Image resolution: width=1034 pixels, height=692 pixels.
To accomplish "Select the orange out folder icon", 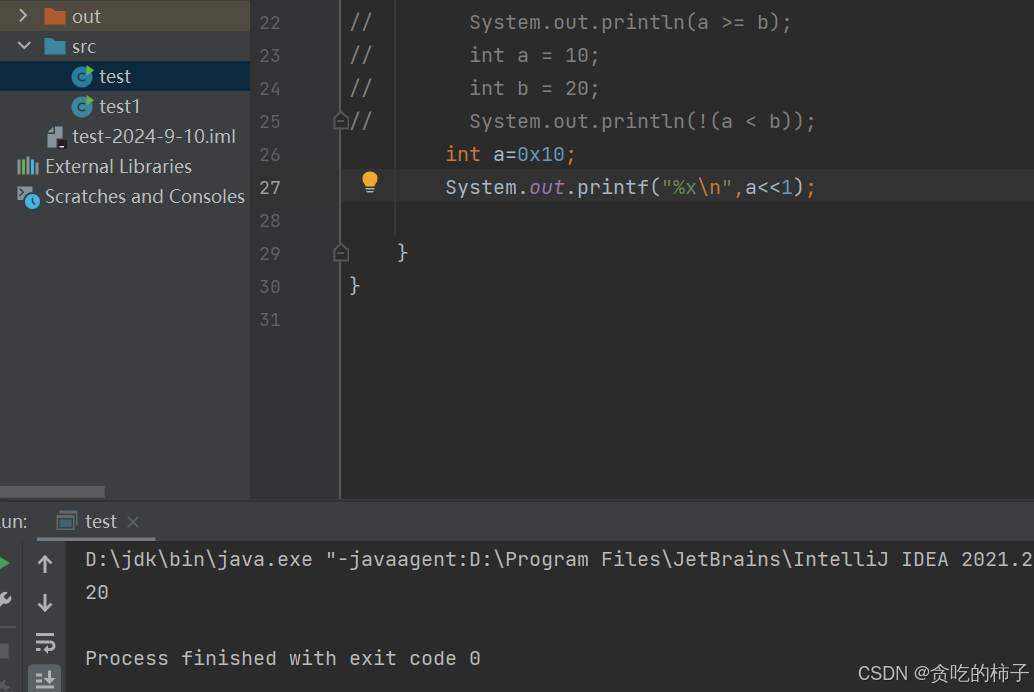I will pos(55,16).
